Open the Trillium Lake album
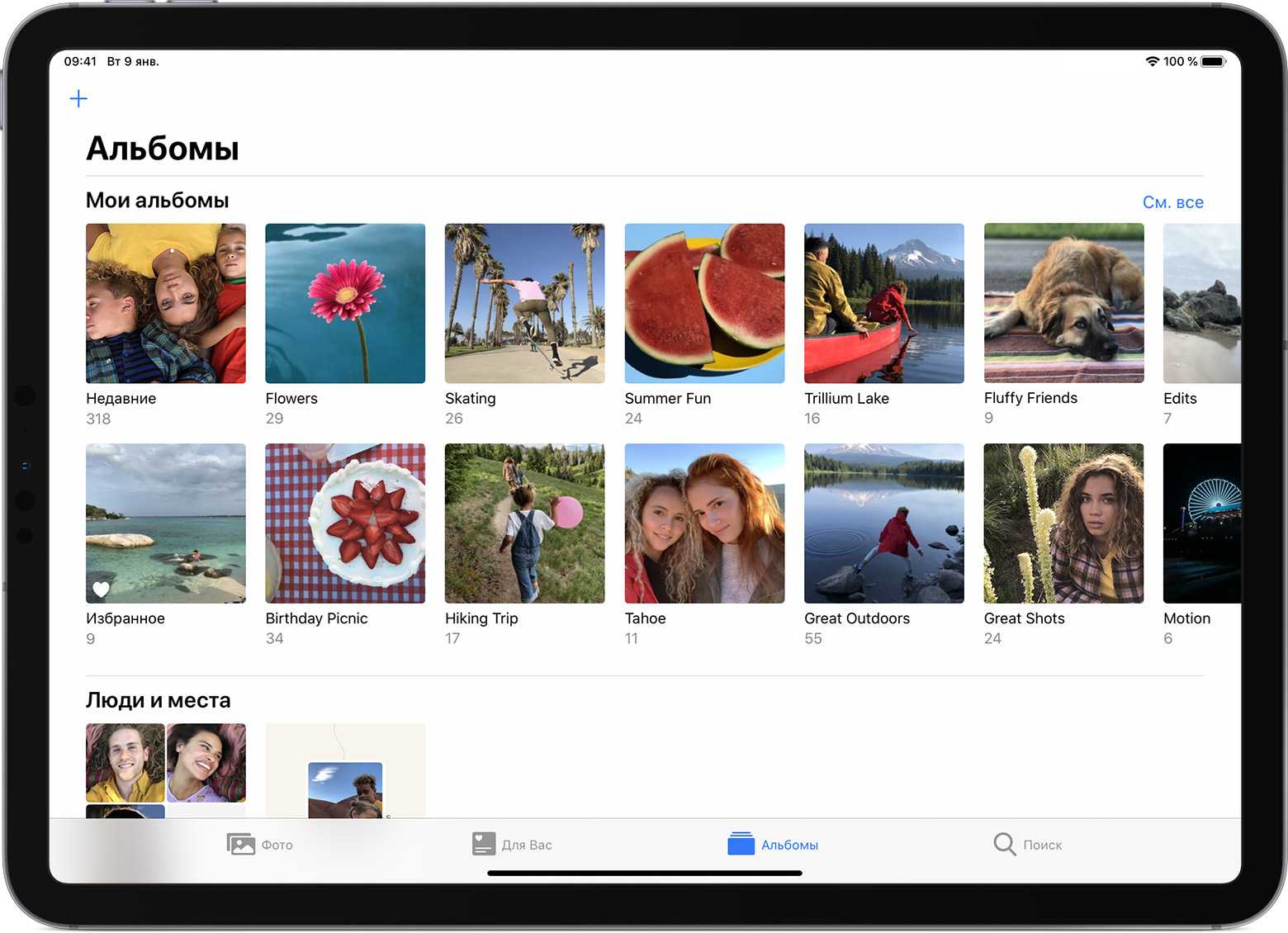 point(883,303)
